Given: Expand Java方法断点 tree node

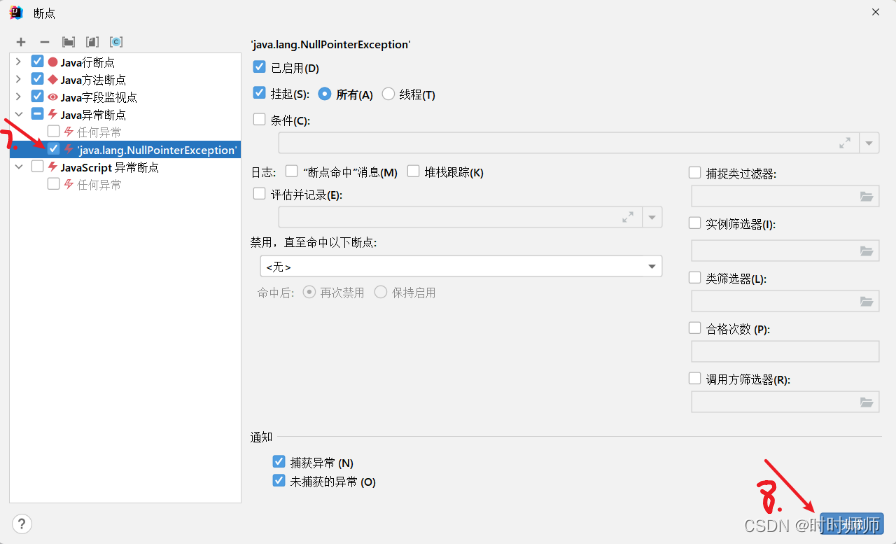Looking at the screenshot, I should pyautogui.click(x=18, y=79).
